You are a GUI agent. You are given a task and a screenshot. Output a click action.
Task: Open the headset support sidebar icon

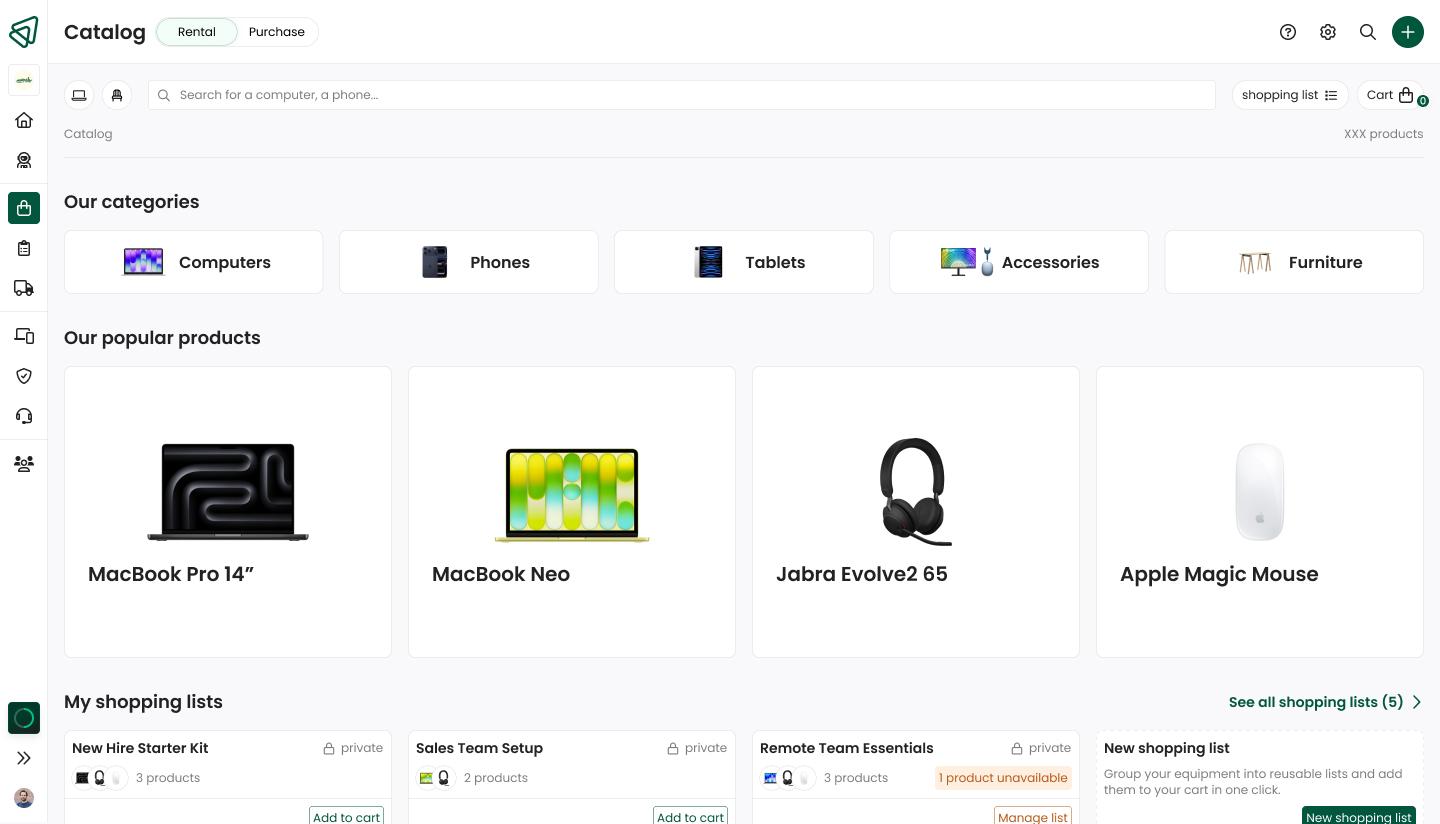pyautogui.click(x=24, y=416)
